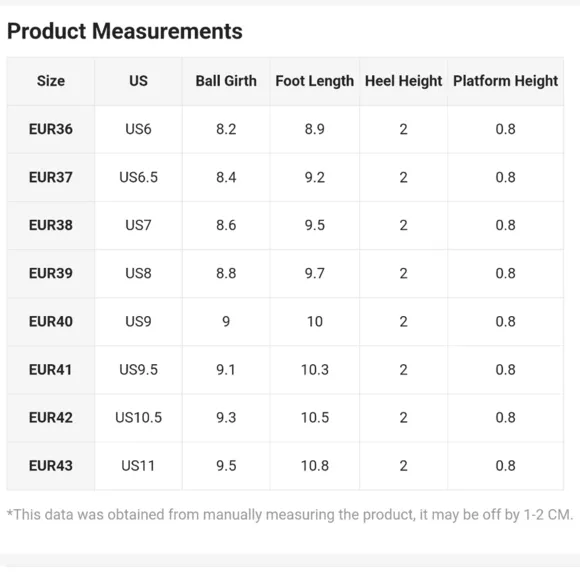This screenshot has height=580, width=580.
Task: Select the EUR36 size row label
Action: click(51, 129)
